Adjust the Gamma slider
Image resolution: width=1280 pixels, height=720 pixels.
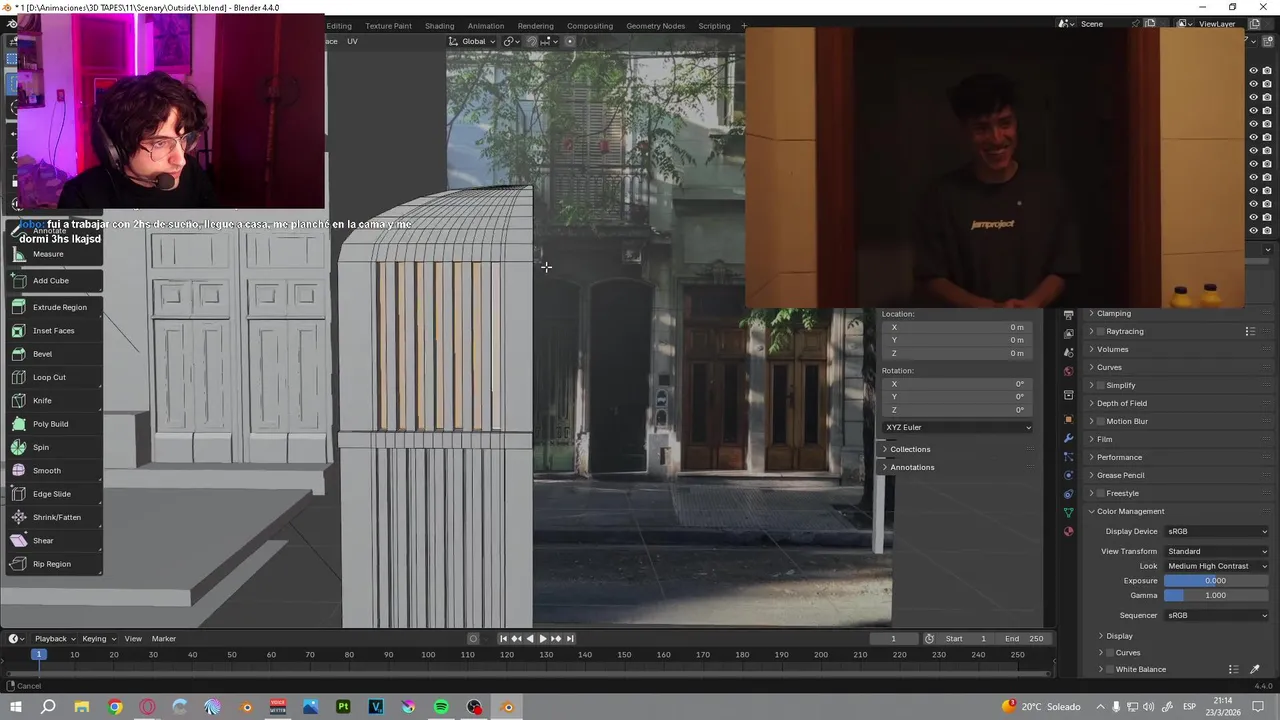tap(1216, 595)
